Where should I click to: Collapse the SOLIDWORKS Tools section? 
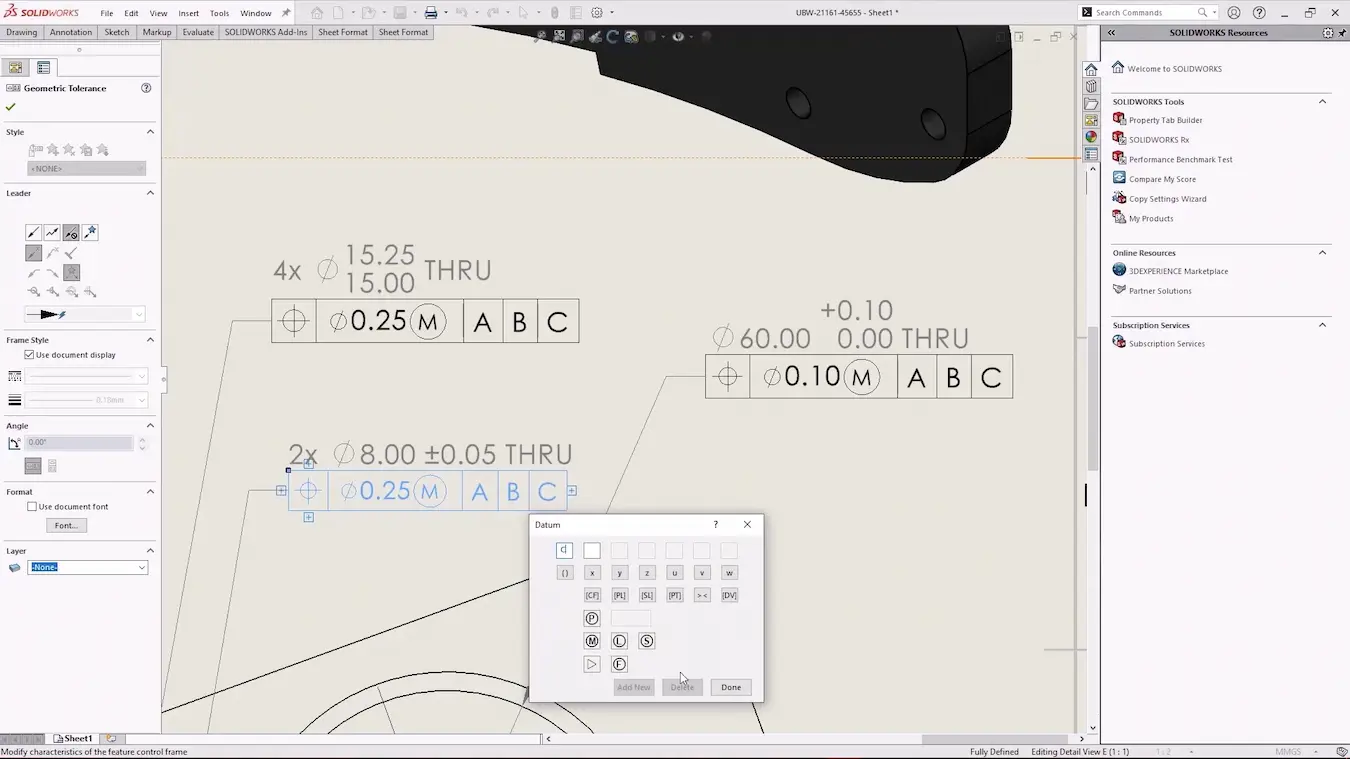click(x=1322, y=102)
